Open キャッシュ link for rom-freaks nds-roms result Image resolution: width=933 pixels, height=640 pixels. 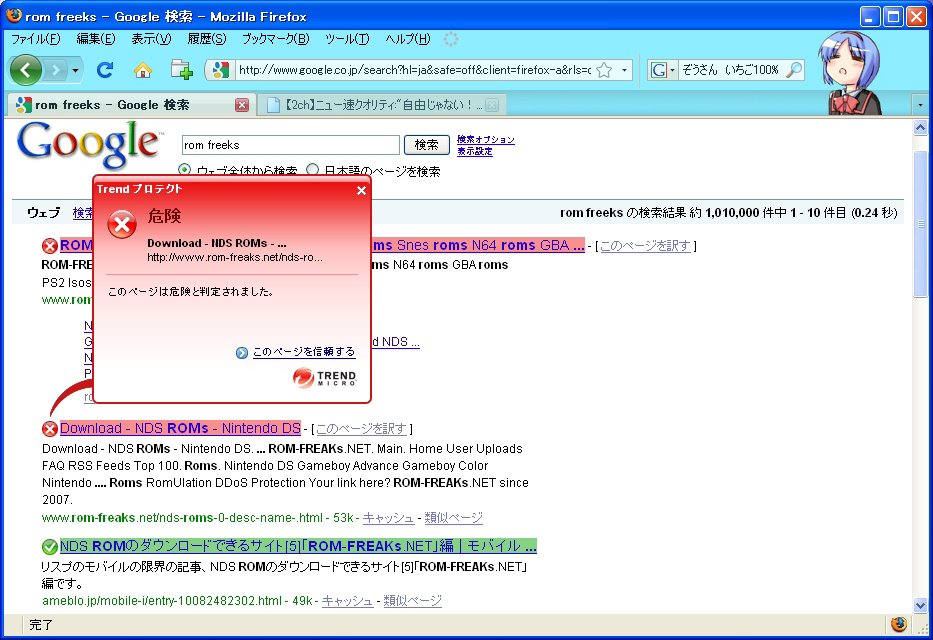tap(388, 517)
